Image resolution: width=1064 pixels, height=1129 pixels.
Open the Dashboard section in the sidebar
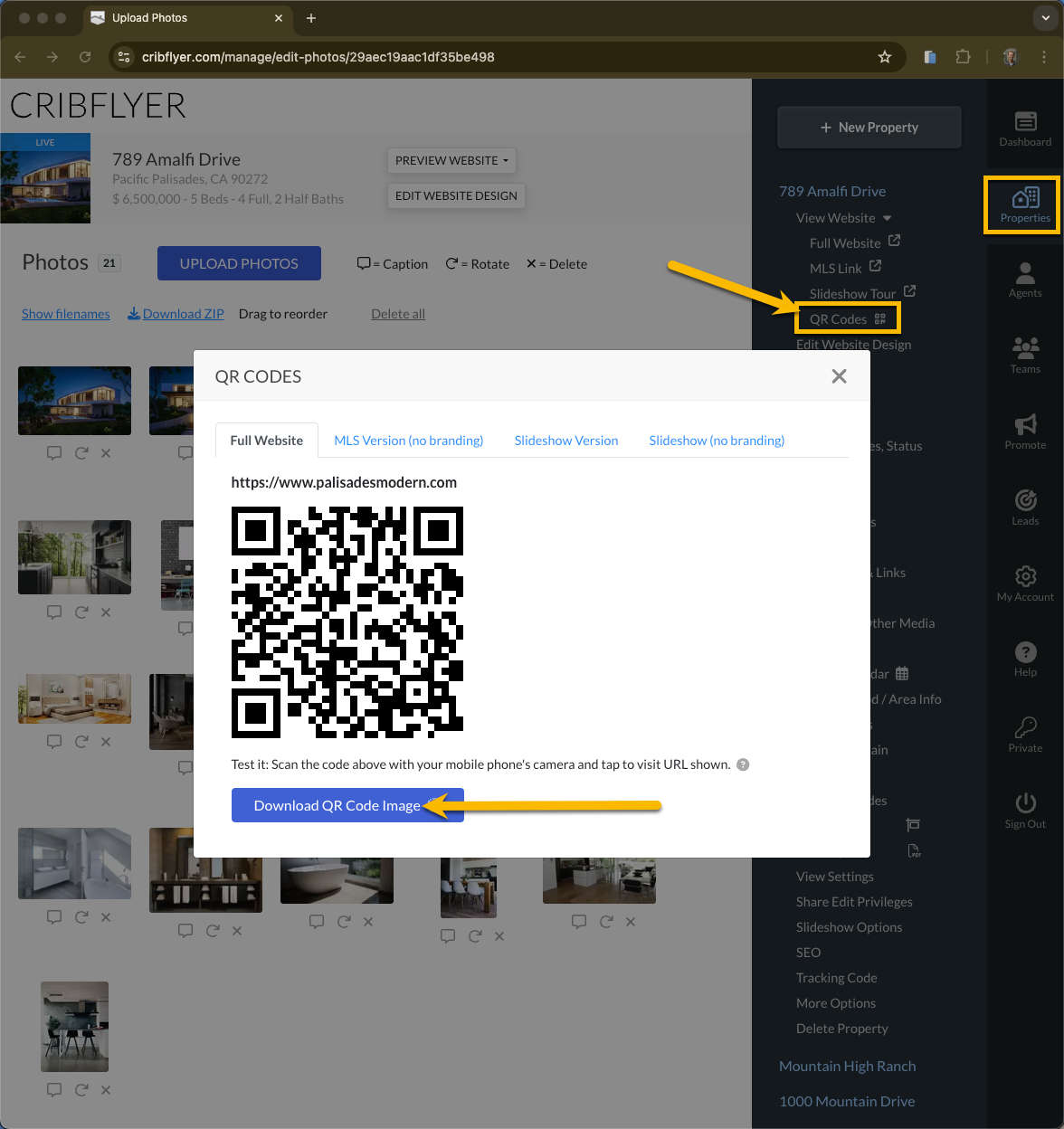pos(1025,128)
